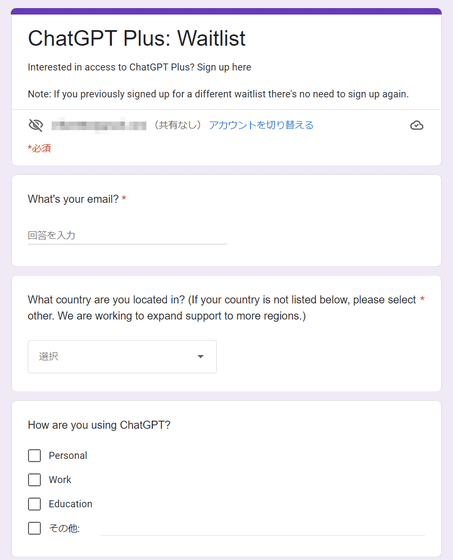
Task: Click the Personal option label
Action: (68, 455)
